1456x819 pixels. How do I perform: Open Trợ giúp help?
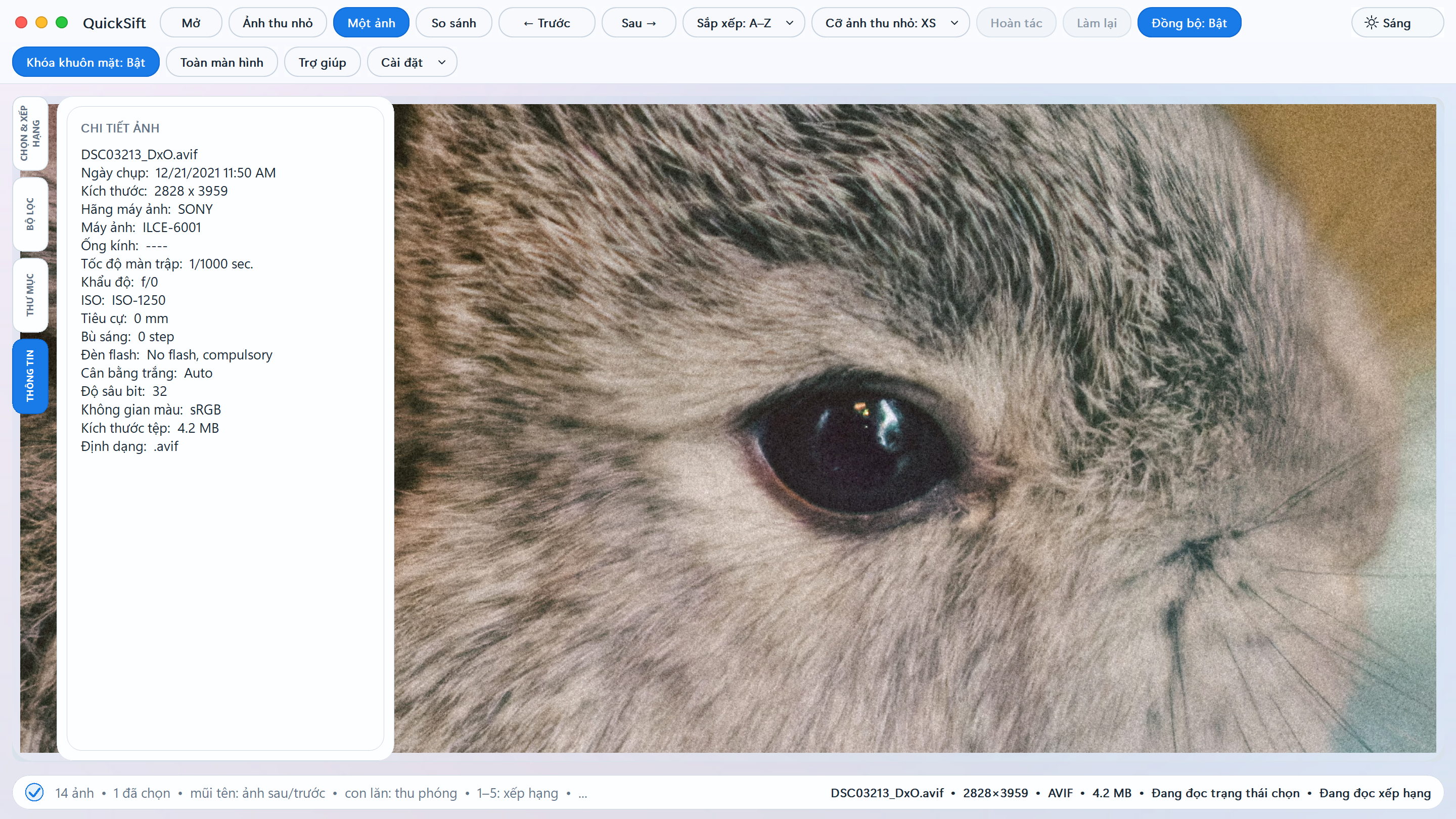point(322,62)
